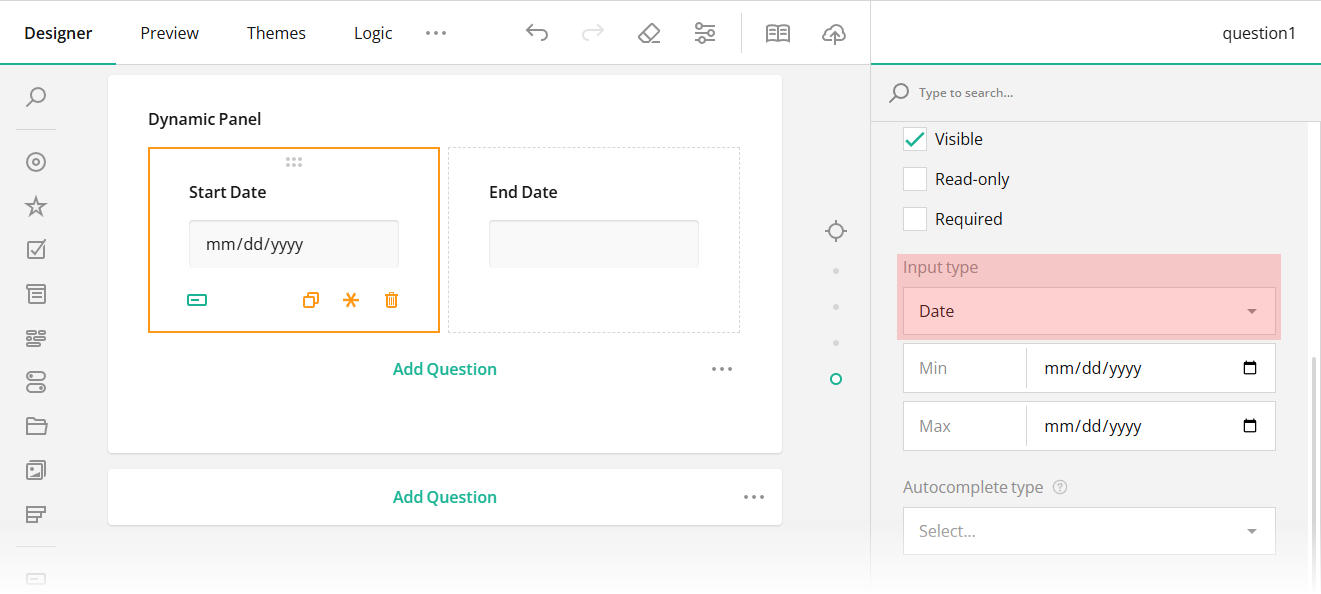Viewport: 1321px width, 594px height.
Task: Open survey settings via the sliders icon
Action: tap(705, 33)
